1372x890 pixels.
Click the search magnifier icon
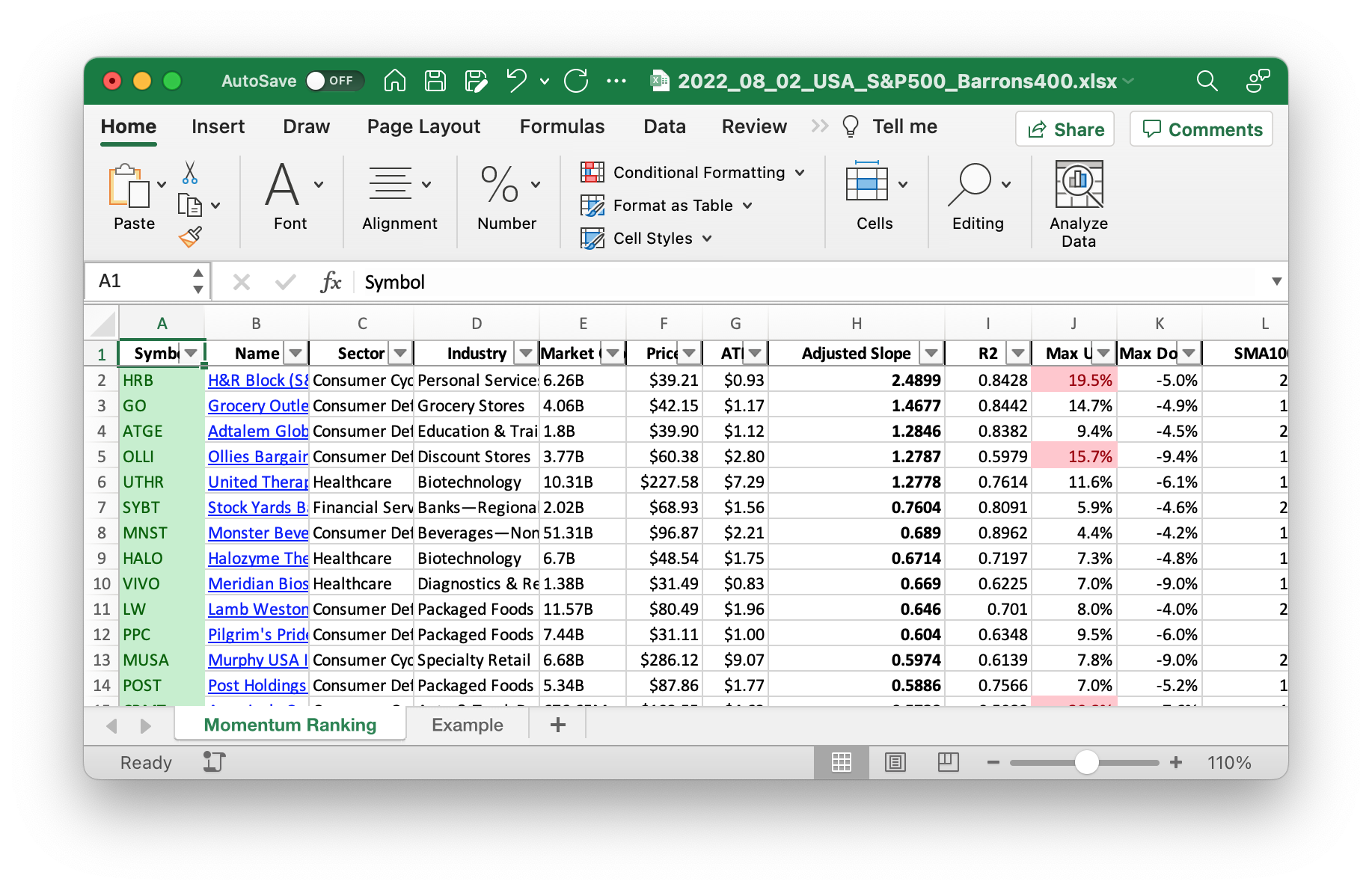point(1207,81)
